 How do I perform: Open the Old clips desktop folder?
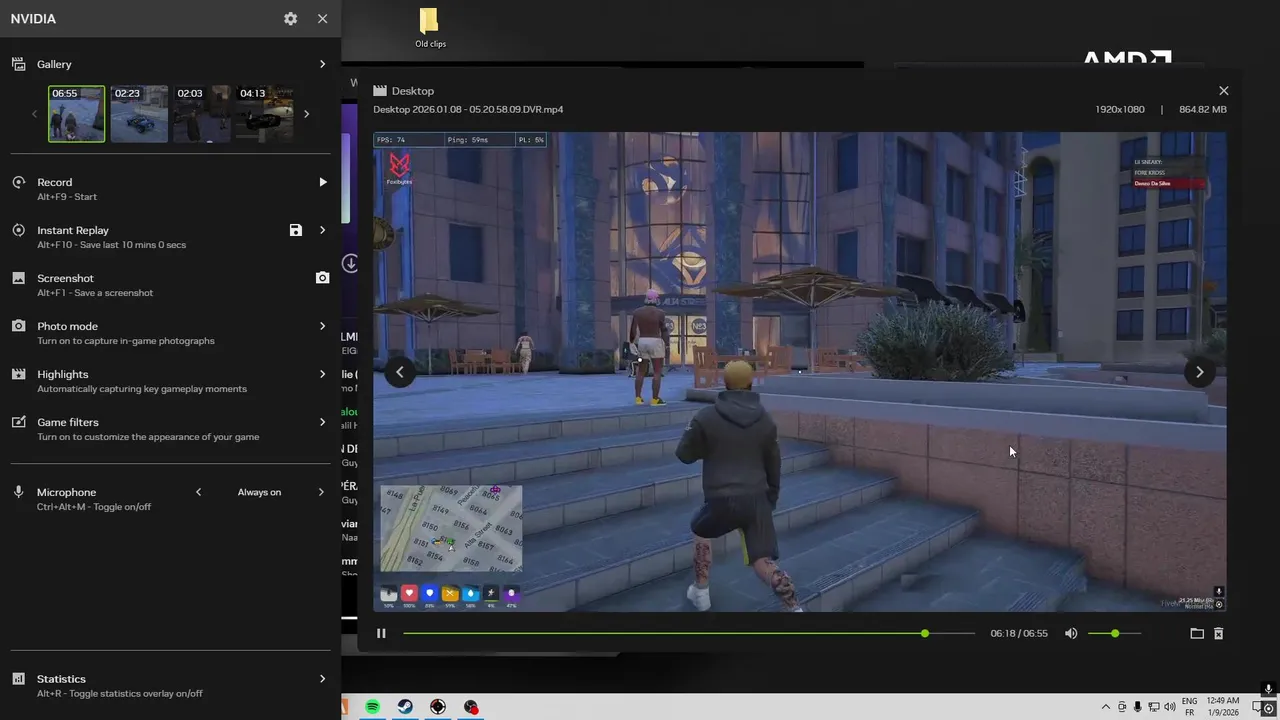[x=430, y=28]
